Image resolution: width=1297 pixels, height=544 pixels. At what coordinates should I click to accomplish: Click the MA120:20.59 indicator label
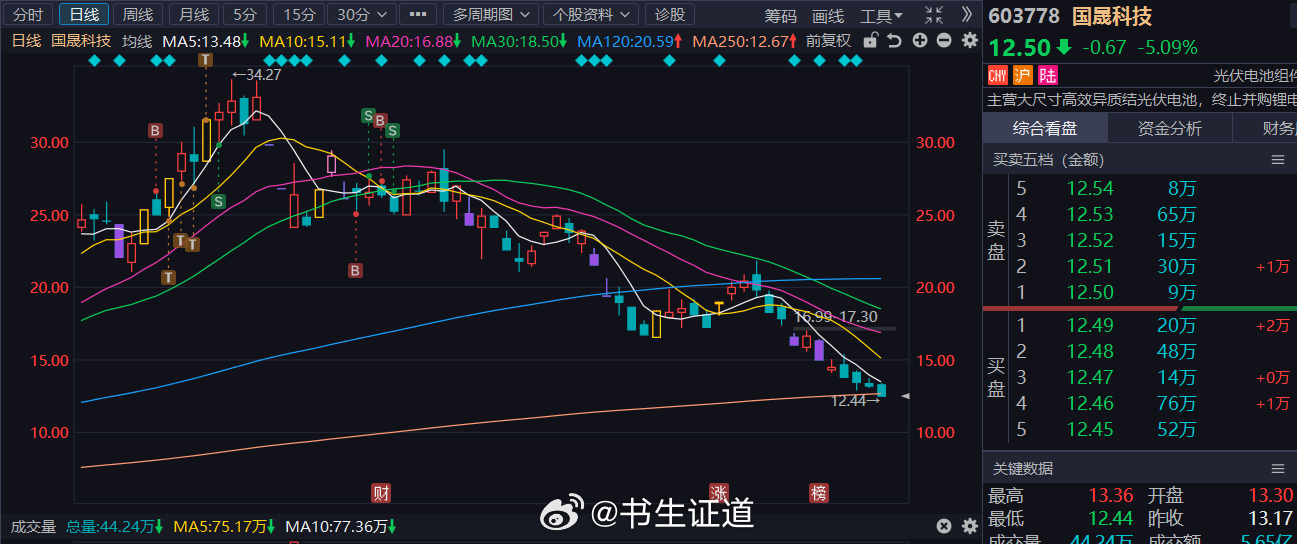pos(629,41)
